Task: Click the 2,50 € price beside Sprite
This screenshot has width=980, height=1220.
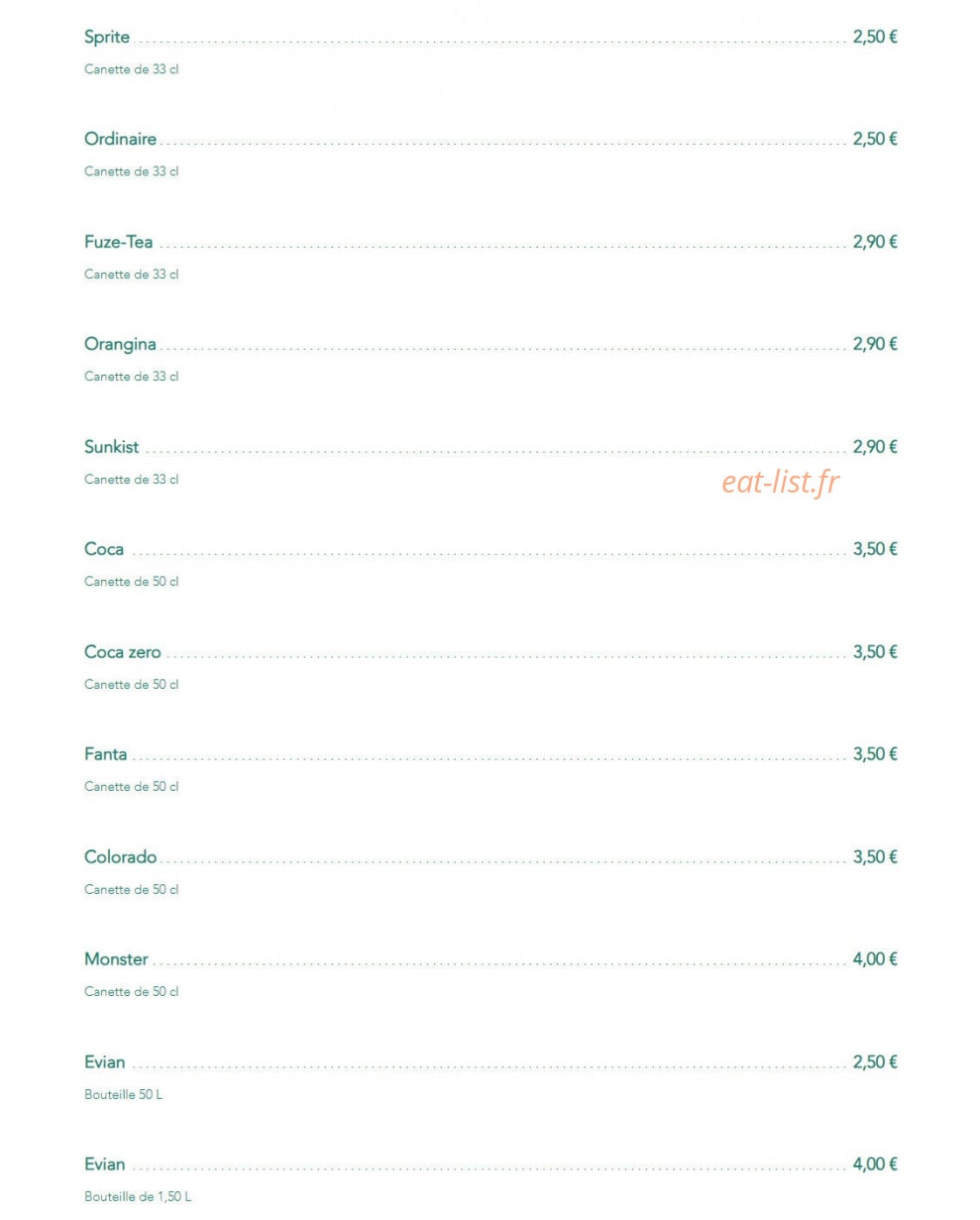Action: tap(875, 38)
